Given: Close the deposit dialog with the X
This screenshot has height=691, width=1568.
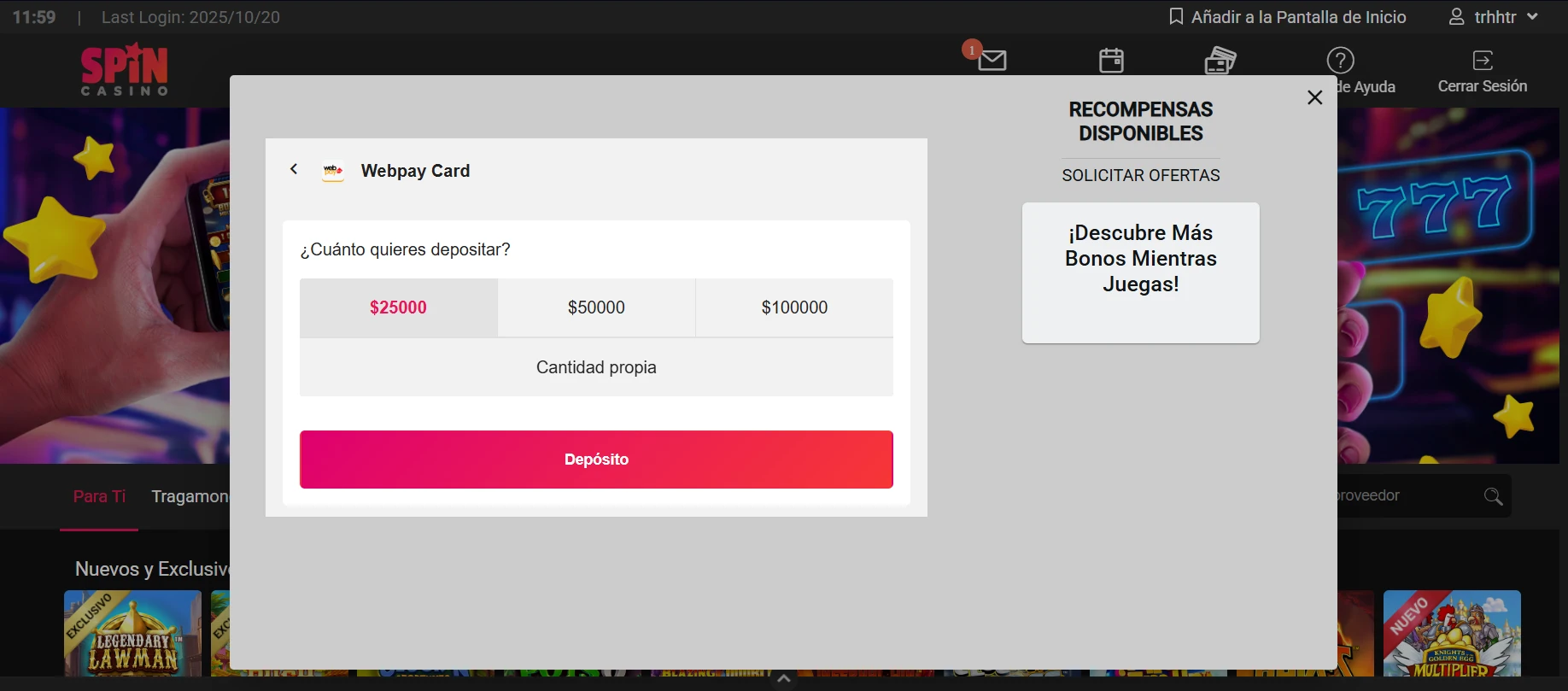Looking at the screenshot, I should [x=1315, y=97].
